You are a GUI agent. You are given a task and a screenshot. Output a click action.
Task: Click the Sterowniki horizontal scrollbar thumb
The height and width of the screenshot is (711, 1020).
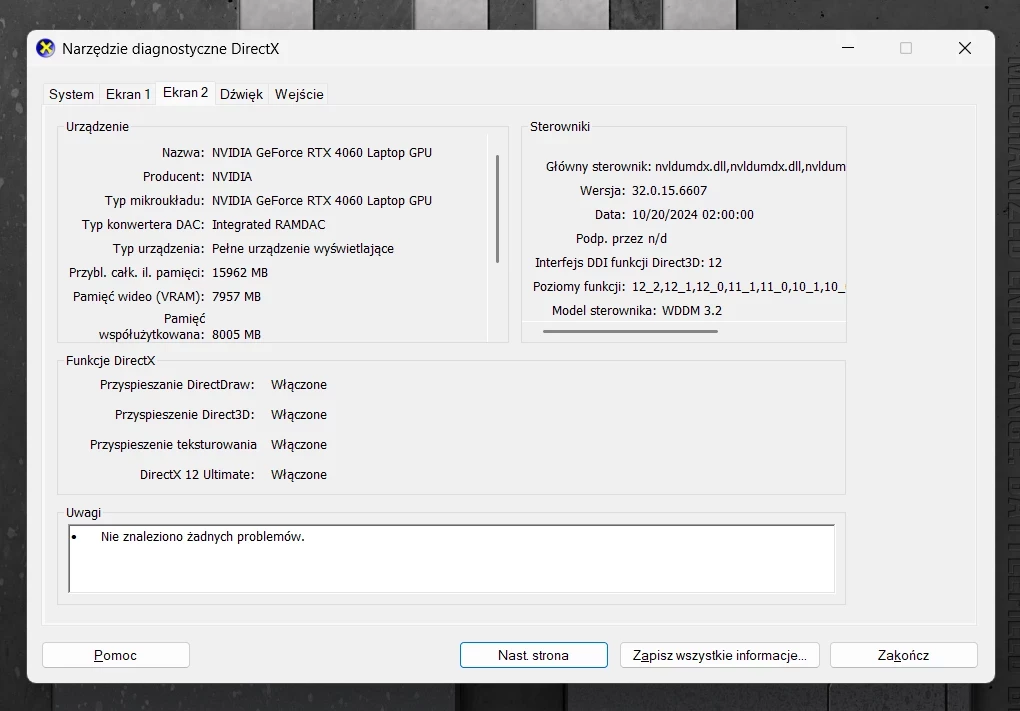pos(630,331)
